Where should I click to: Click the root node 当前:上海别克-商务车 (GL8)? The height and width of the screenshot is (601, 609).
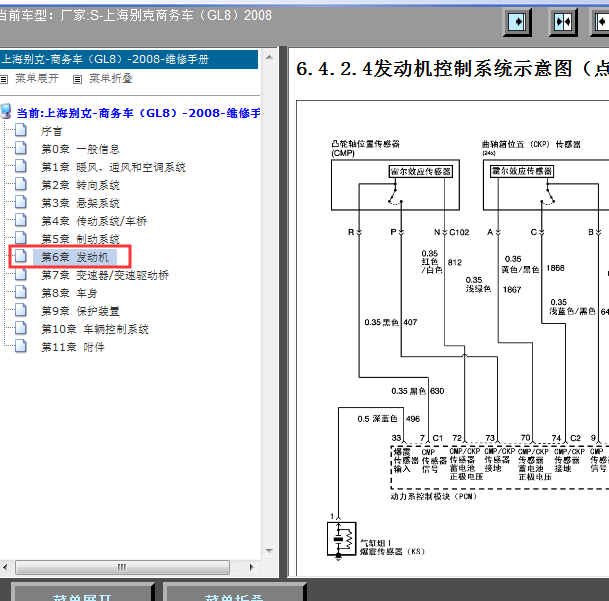(x=138, y=113)
